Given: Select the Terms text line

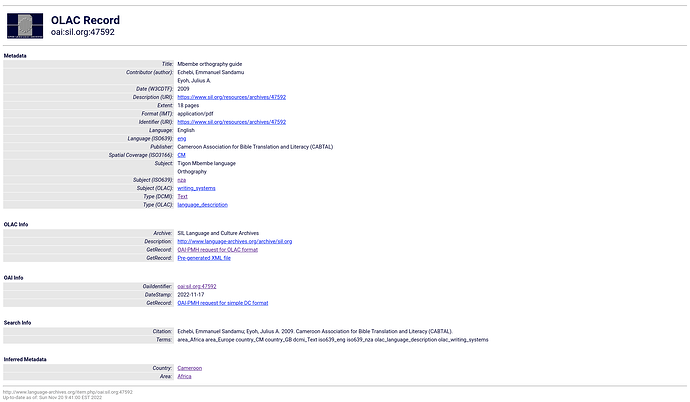Looking at the screenshot, I should (x=333, y=340).
